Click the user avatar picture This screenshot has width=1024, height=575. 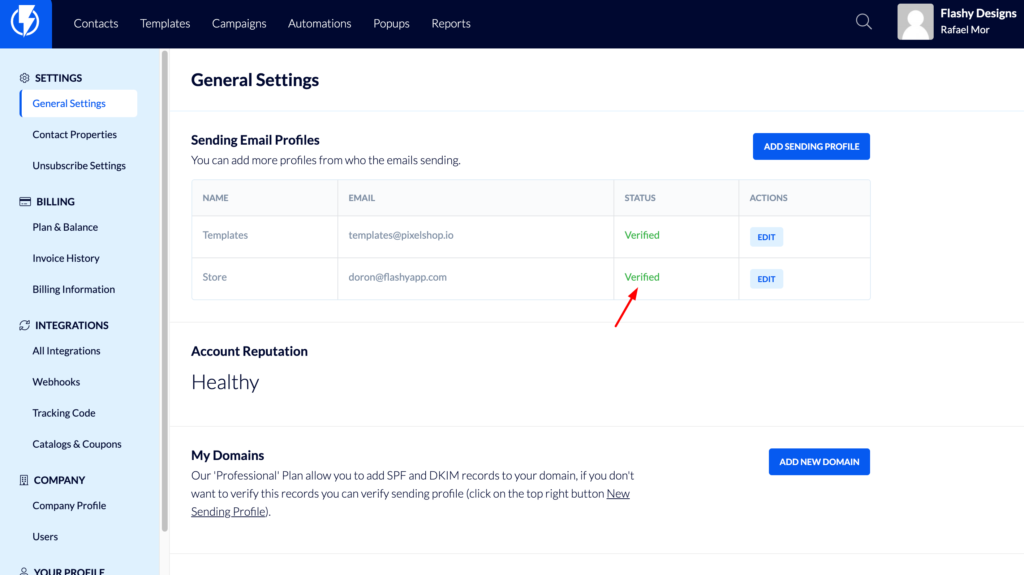[x=915, y=22]
